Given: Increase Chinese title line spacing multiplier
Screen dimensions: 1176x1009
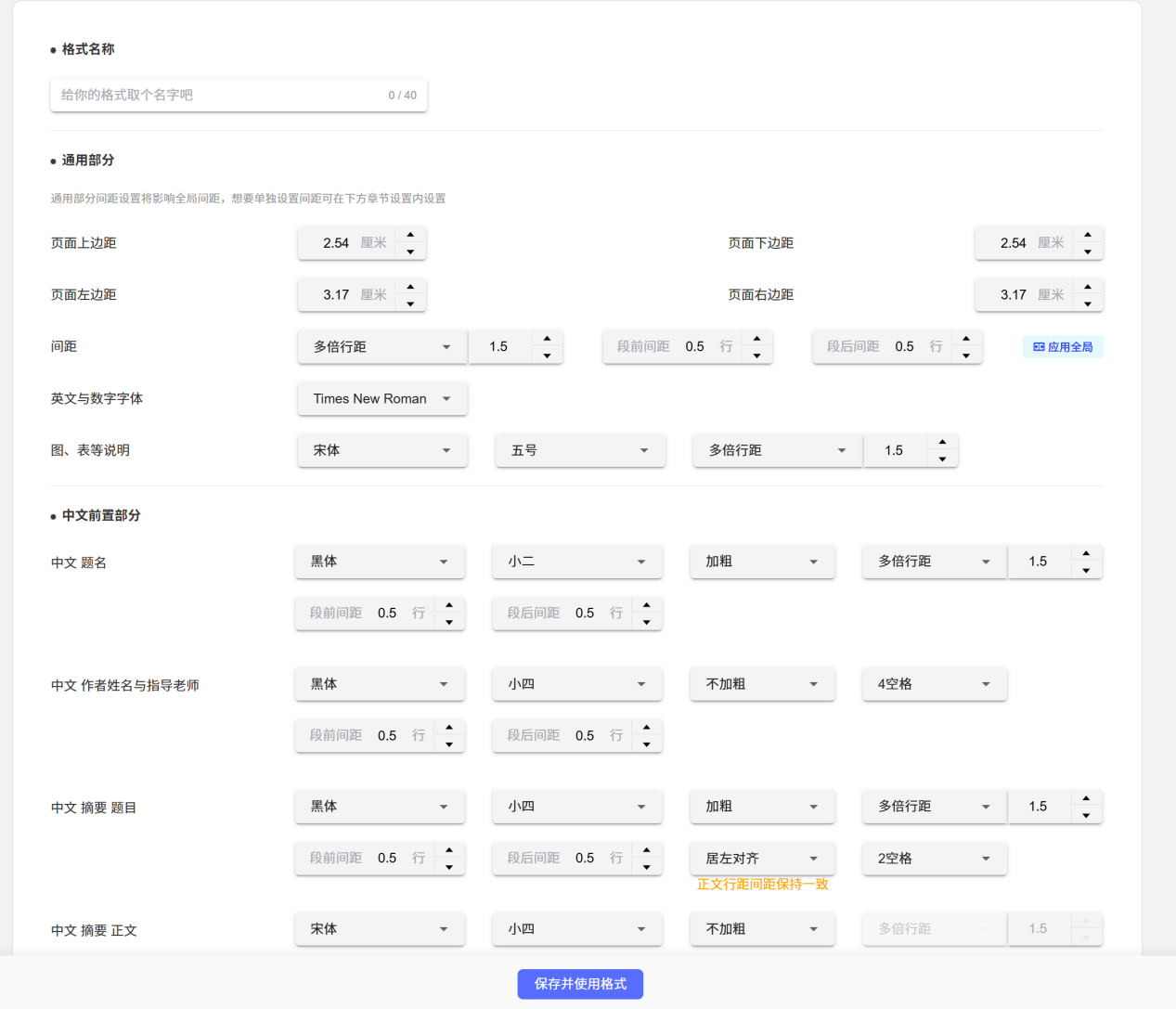Looking at the screenshot, I should coord(1086,554).
